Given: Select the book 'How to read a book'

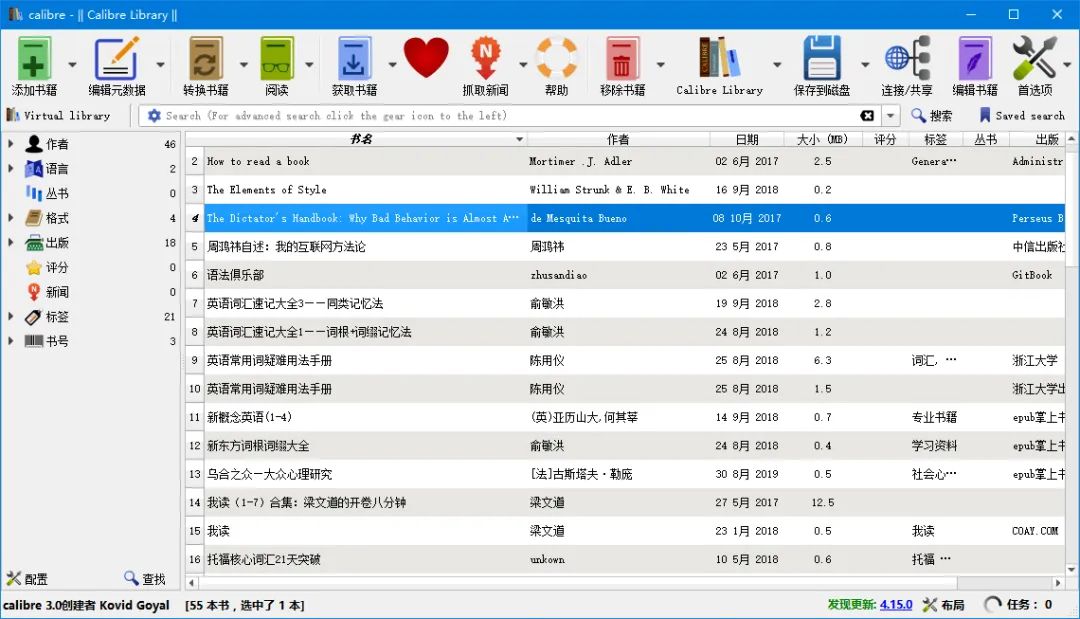Looking at the screenshot, I should point(258,161).
